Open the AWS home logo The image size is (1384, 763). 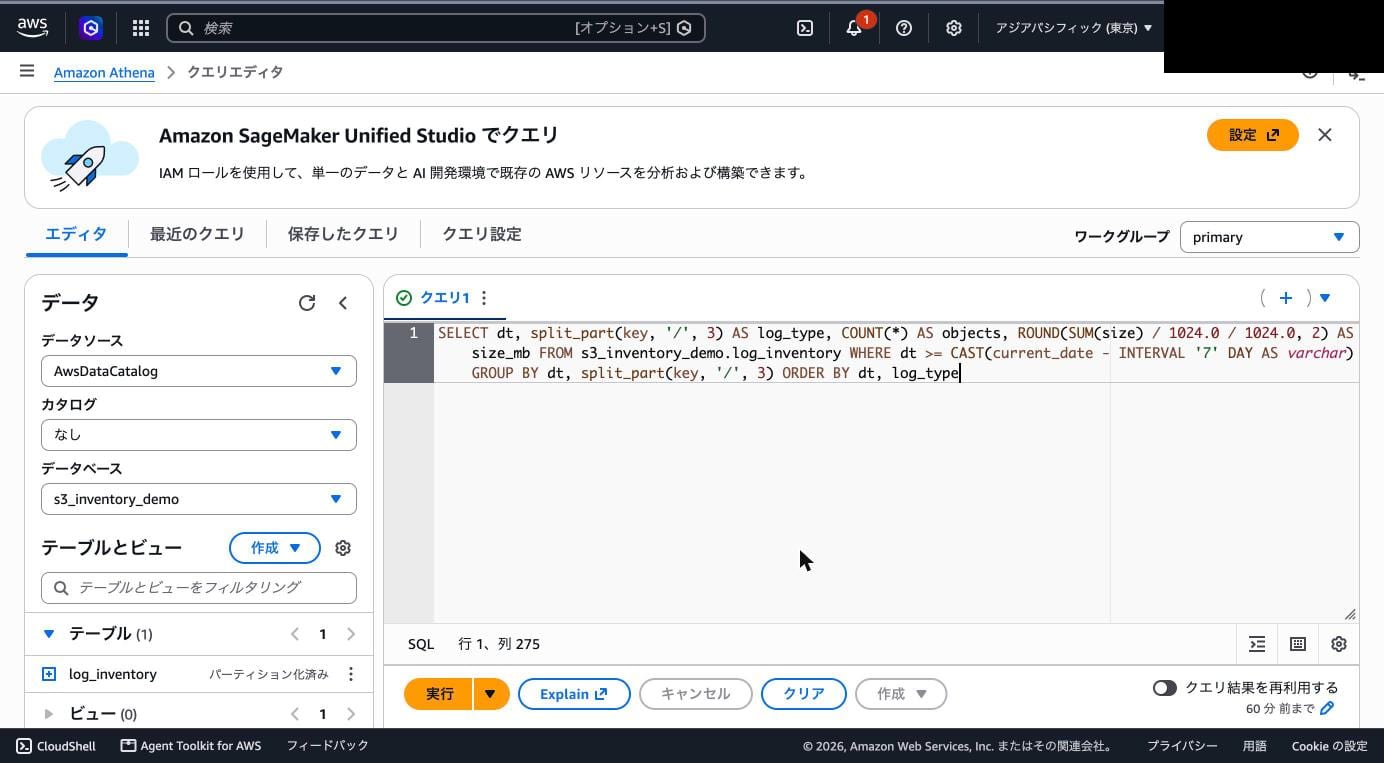click(32, 28)
